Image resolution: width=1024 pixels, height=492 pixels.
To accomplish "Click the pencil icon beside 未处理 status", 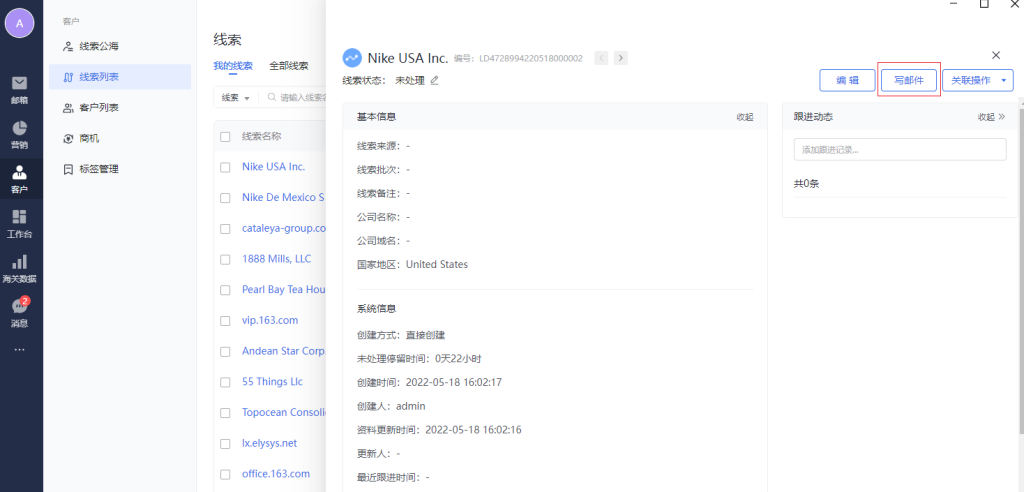I will point(434,80).
